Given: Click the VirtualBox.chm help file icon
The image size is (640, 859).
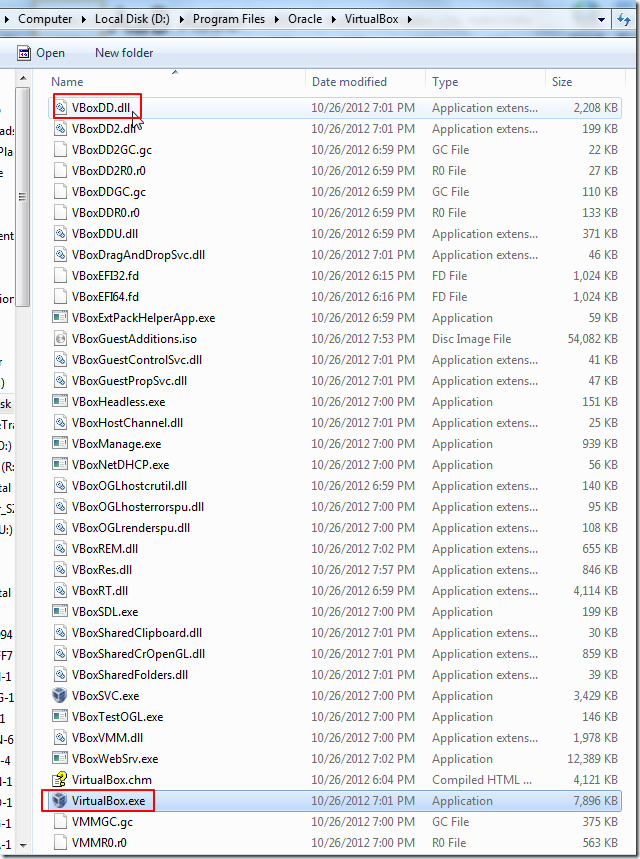Looking at the screenshot, I should pyautogui.click(x=59, y=780).
